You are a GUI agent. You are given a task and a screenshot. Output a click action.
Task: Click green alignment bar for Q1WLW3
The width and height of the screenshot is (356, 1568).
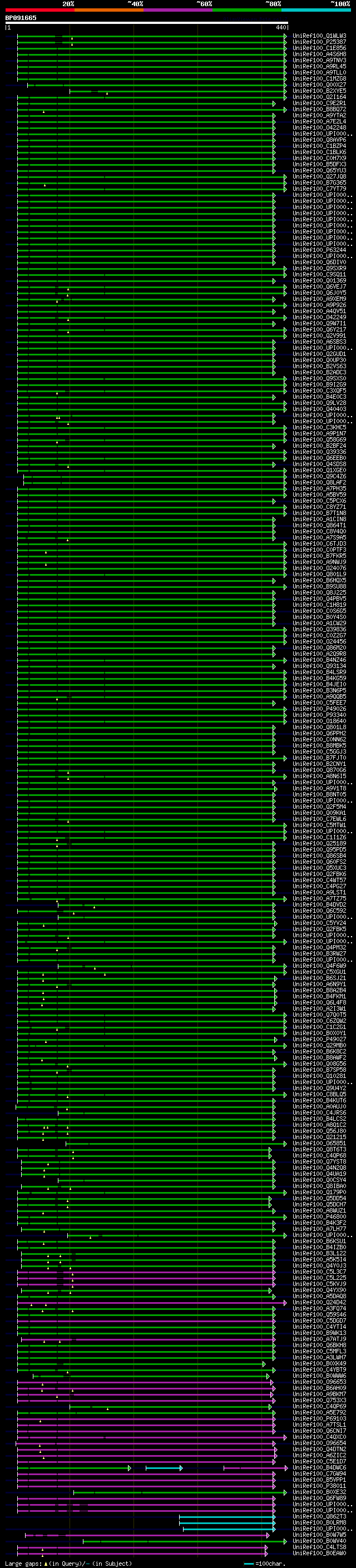click(x=151, y=37)
